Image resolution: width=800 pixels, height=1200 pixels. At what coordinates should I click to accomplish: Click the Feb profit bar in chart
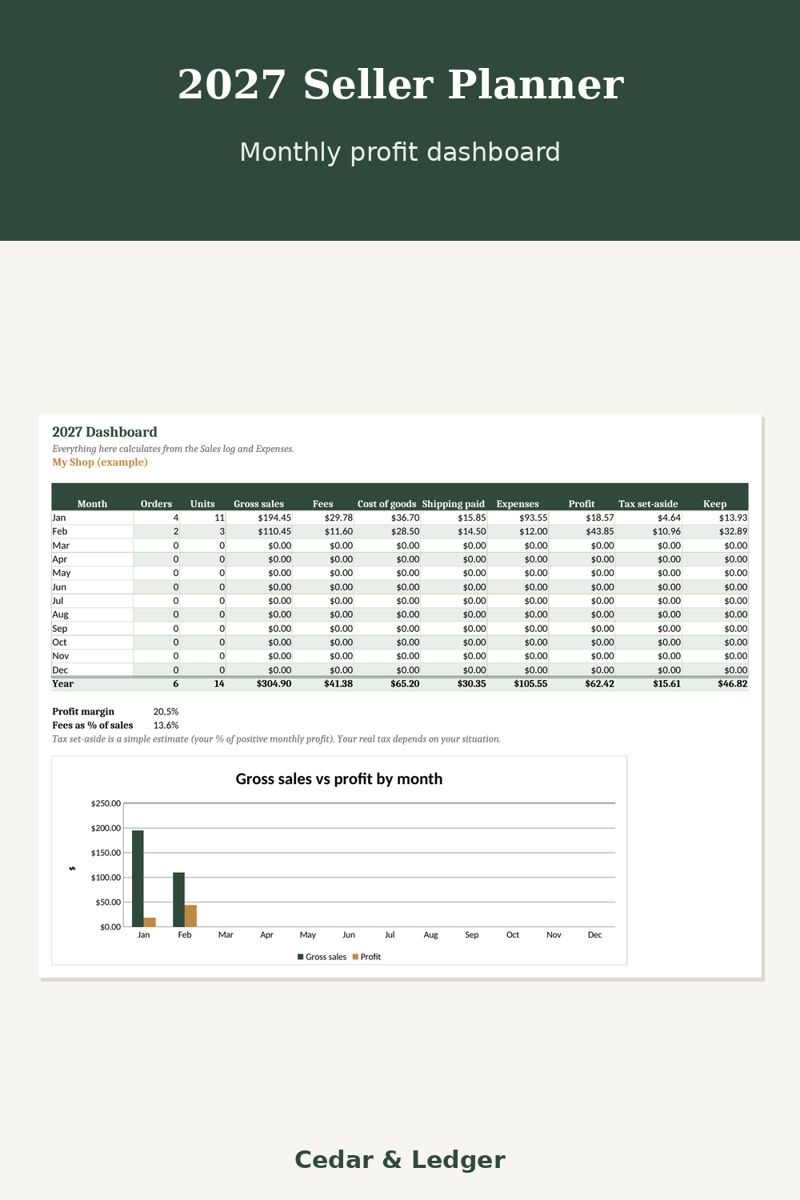tap(191, 916)
